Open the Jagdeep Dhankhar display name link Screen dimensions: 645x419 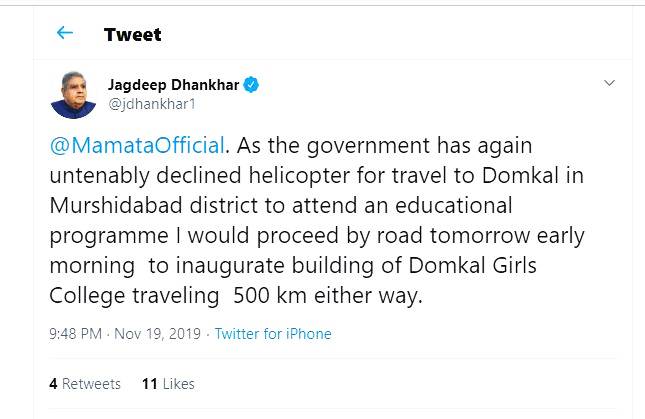tap(173, 85)
